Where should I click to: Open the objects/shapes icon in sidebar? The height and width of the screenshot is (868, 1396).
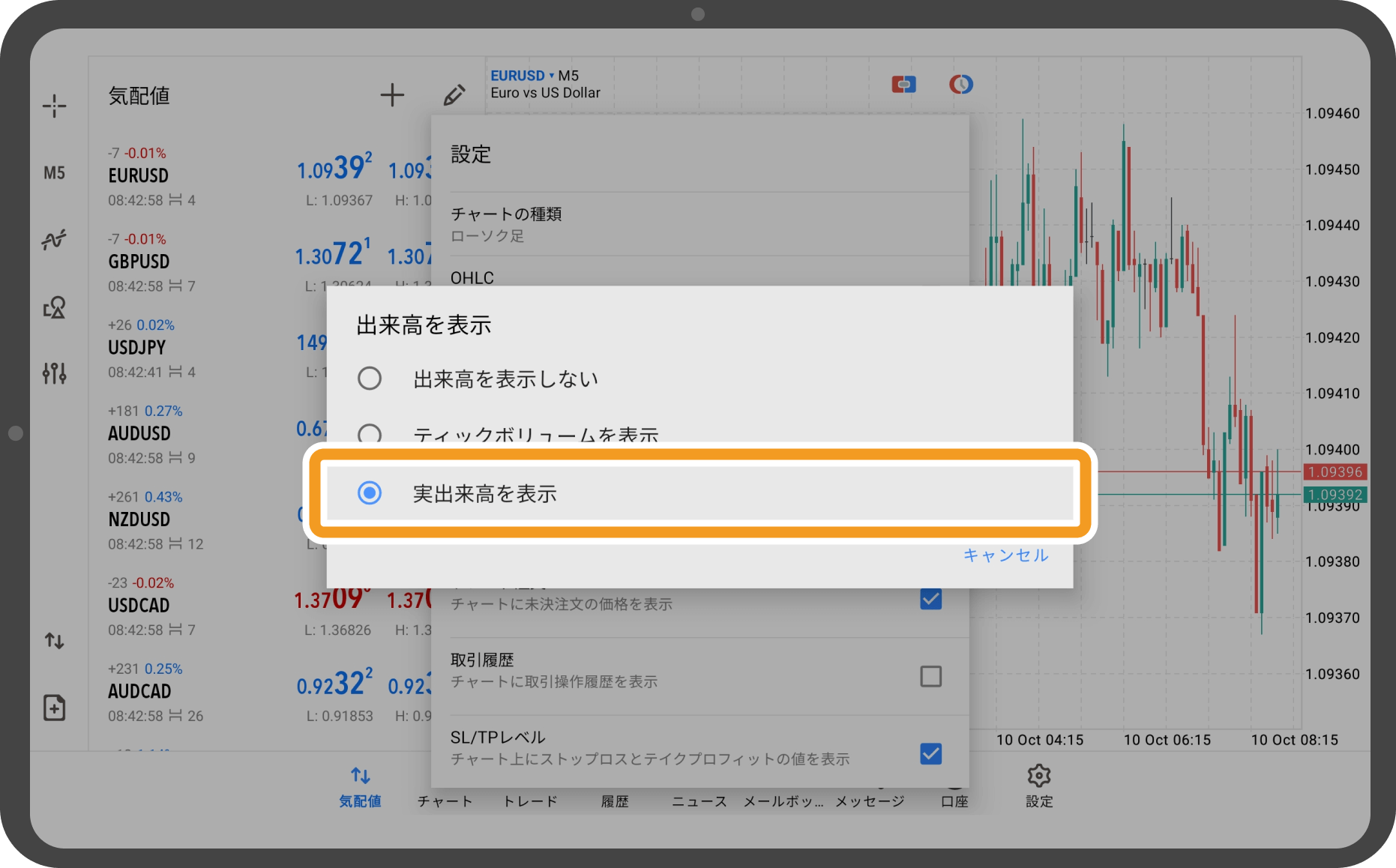tap(54, 307)
